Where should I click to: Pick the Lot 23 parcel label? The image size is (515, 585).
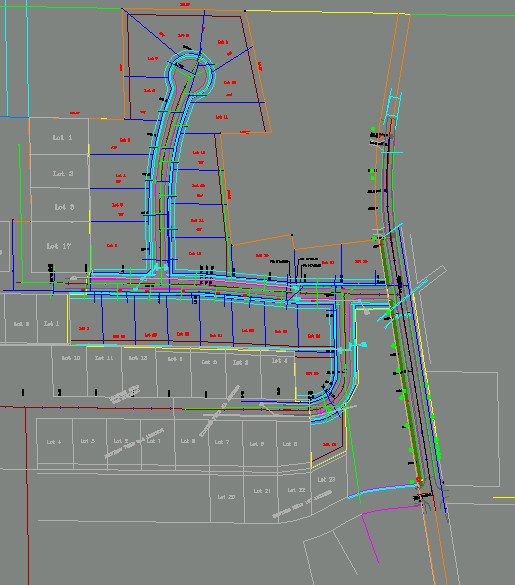click(326, 479)
